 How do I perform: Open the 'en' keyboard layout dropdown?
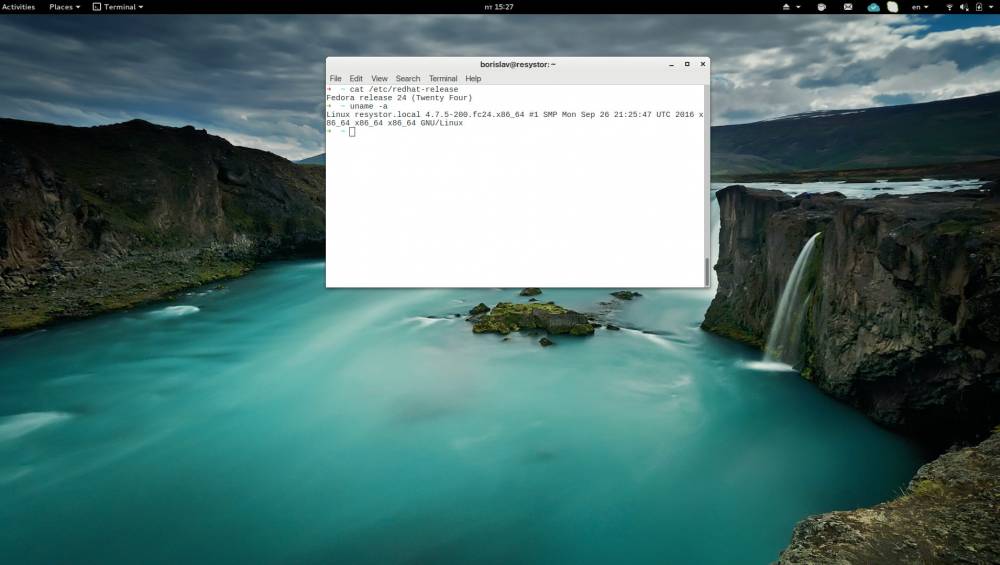(919, 7)
